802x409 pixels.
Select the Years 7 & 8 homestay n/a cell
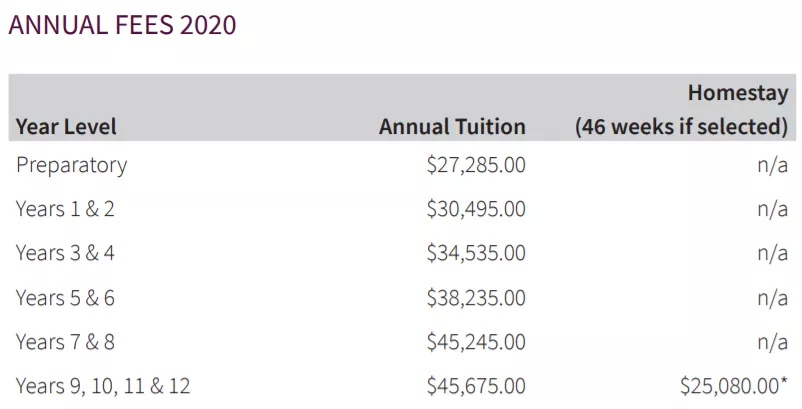pyautogui.click(x=772, y=342)
